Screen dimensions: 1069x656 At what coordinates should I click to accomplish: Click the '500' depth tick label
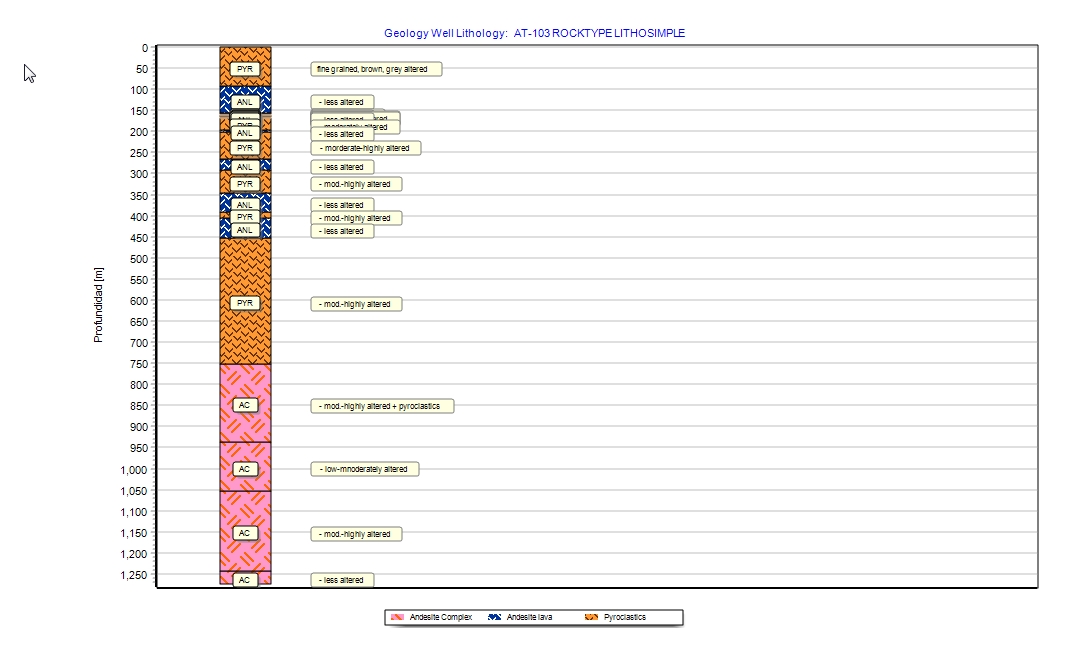(139, 259)
